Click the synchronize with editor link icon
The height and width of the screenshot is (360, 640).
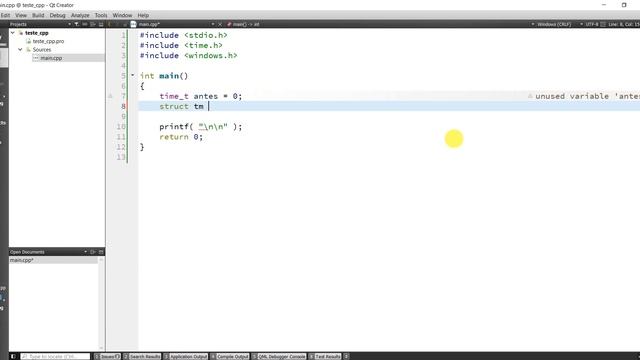(84, 24)
